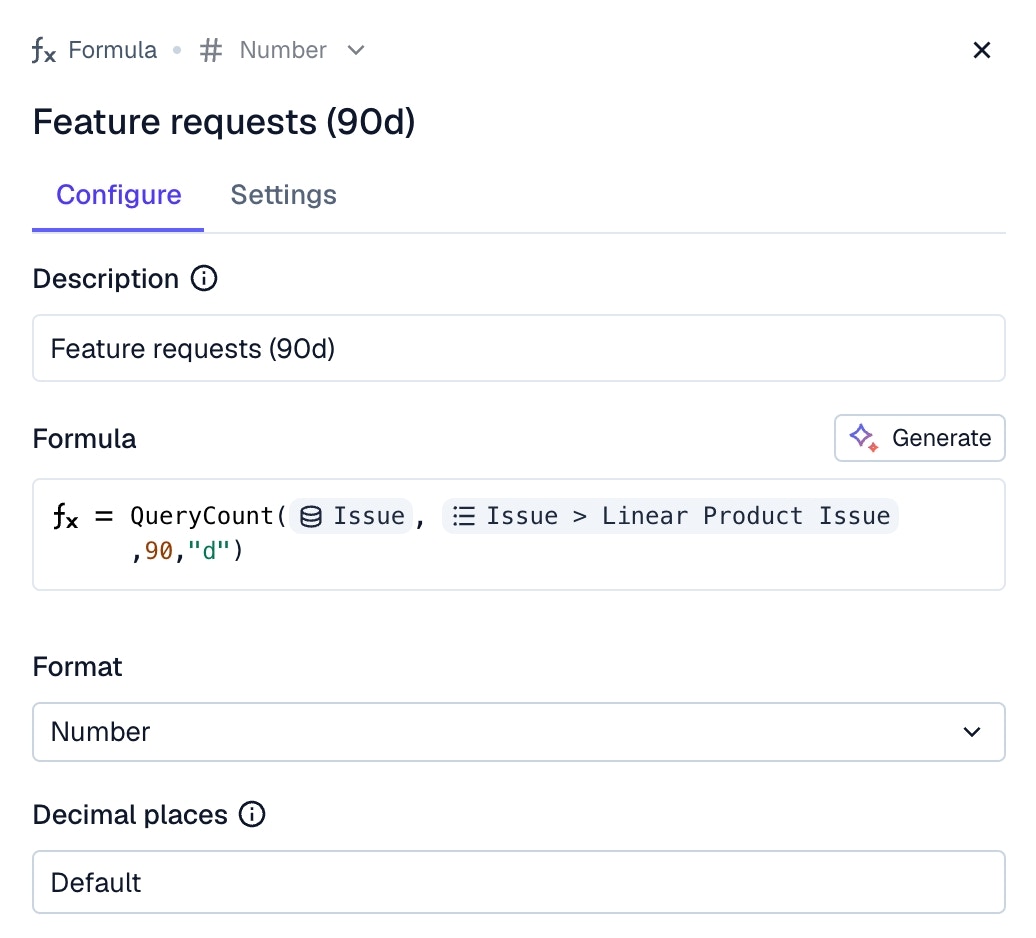This screenshot has height=938, width=1036.
Task: Click the Description text field
Action: (x=518, y=348)
